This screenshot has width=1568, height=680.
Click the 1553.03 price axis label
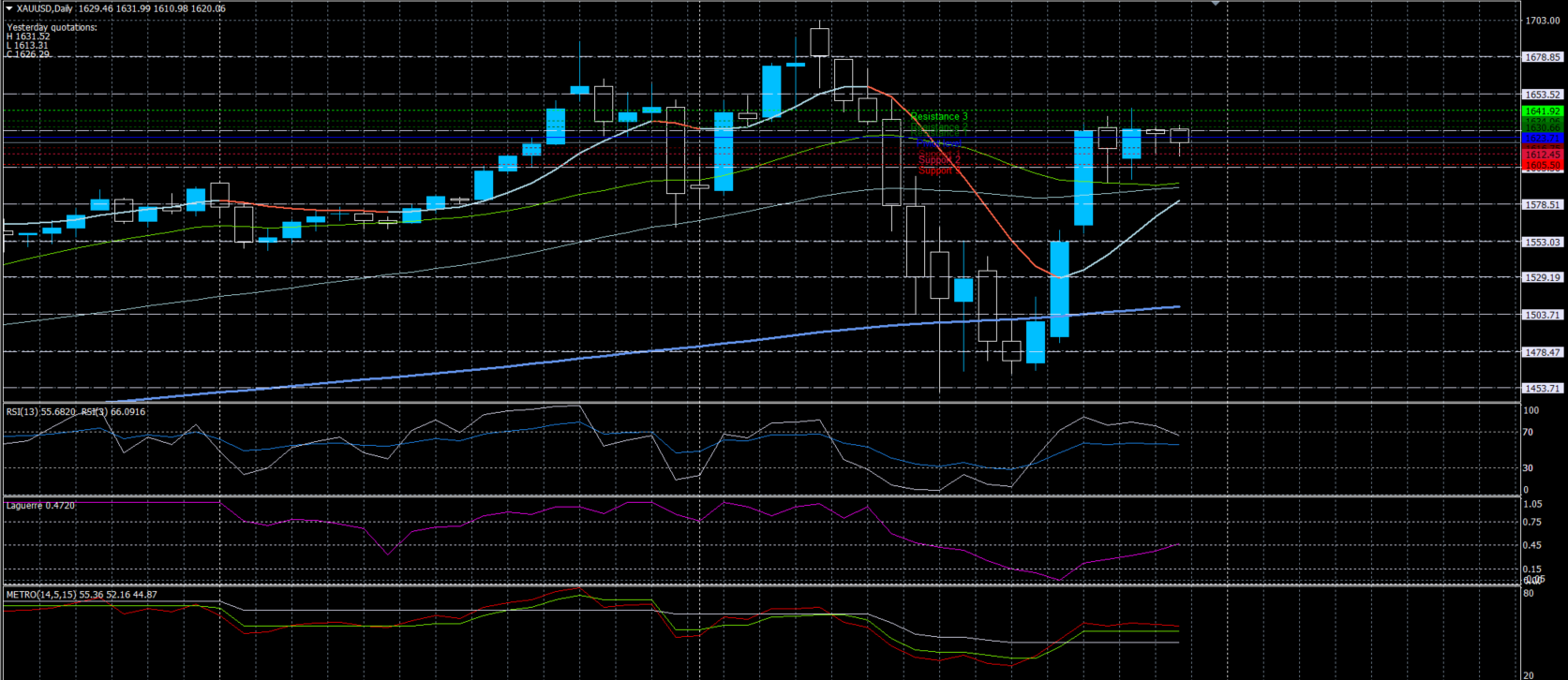1543,242
